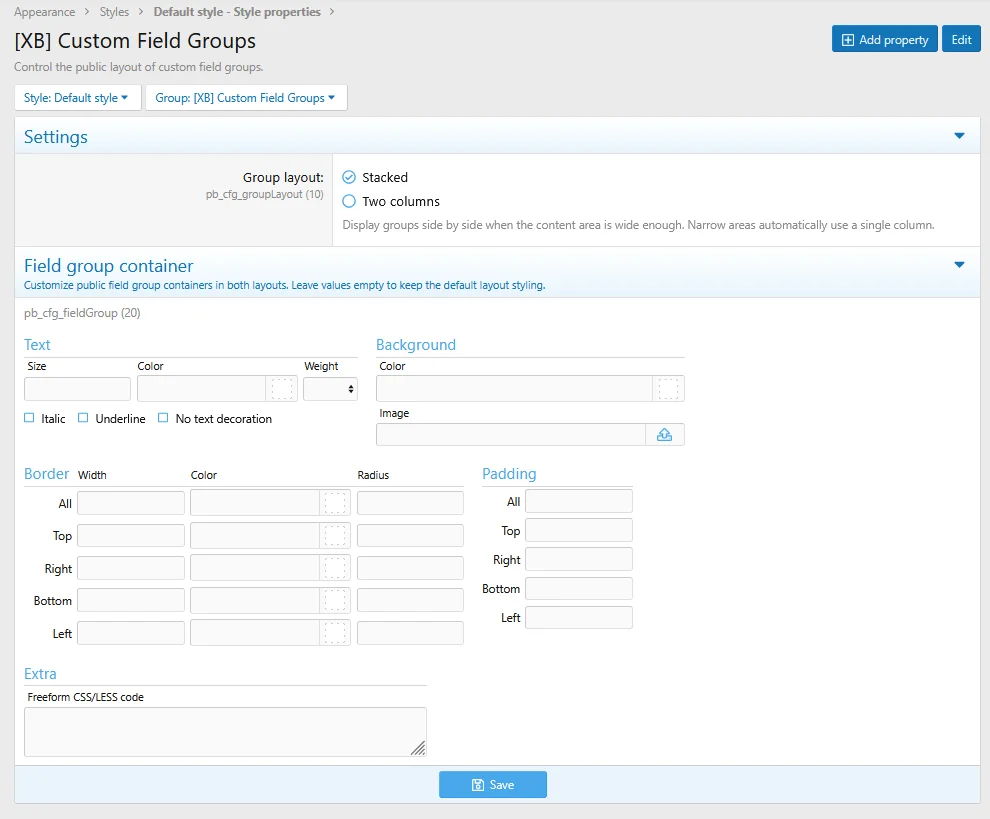The image size is (990, 819).
Task: Focus the text Color input field
Action: [201, 389]
